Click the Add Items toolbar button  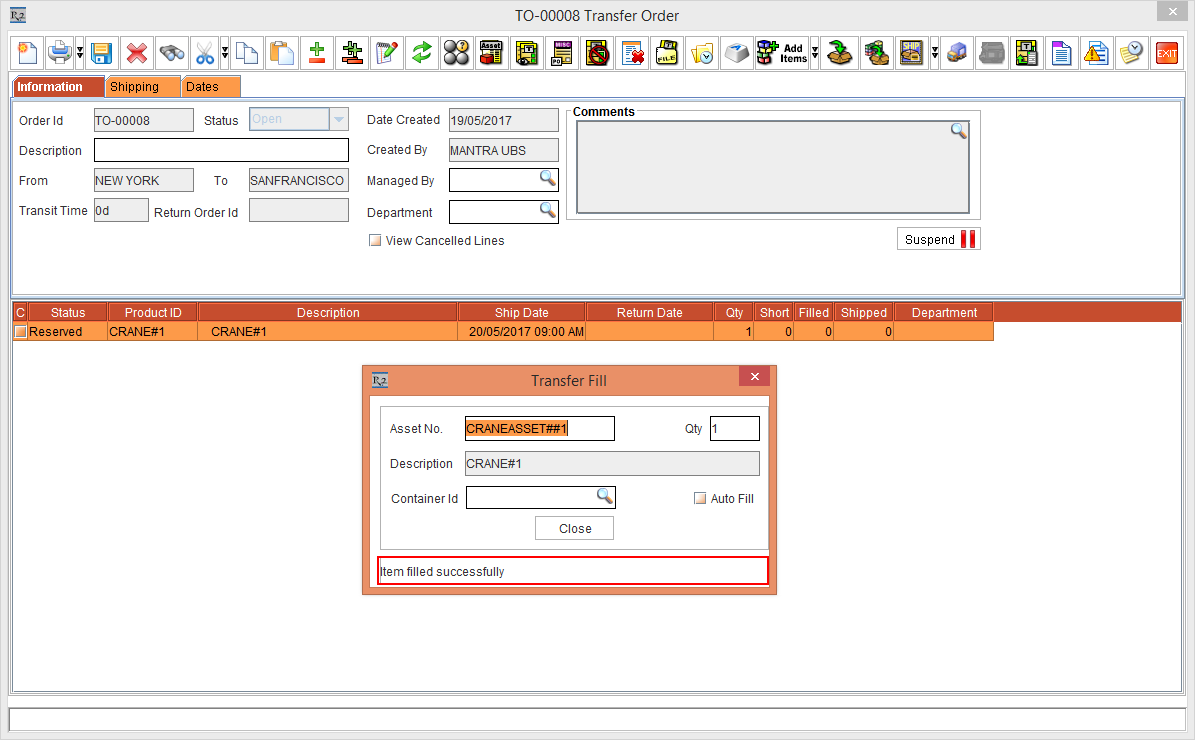coord(781,53)
